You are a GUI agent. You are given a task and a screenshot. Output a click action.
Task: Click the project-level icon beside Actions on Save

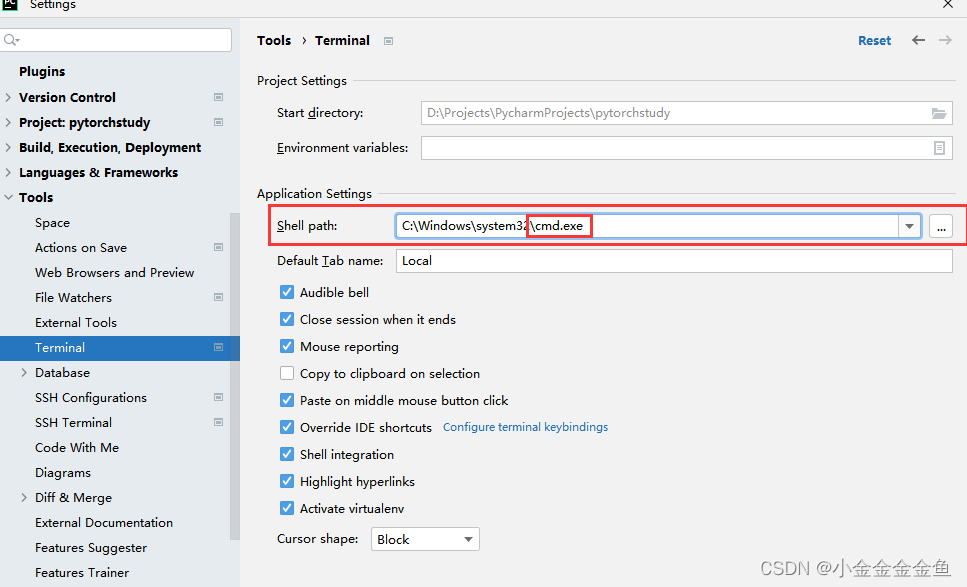218,247
